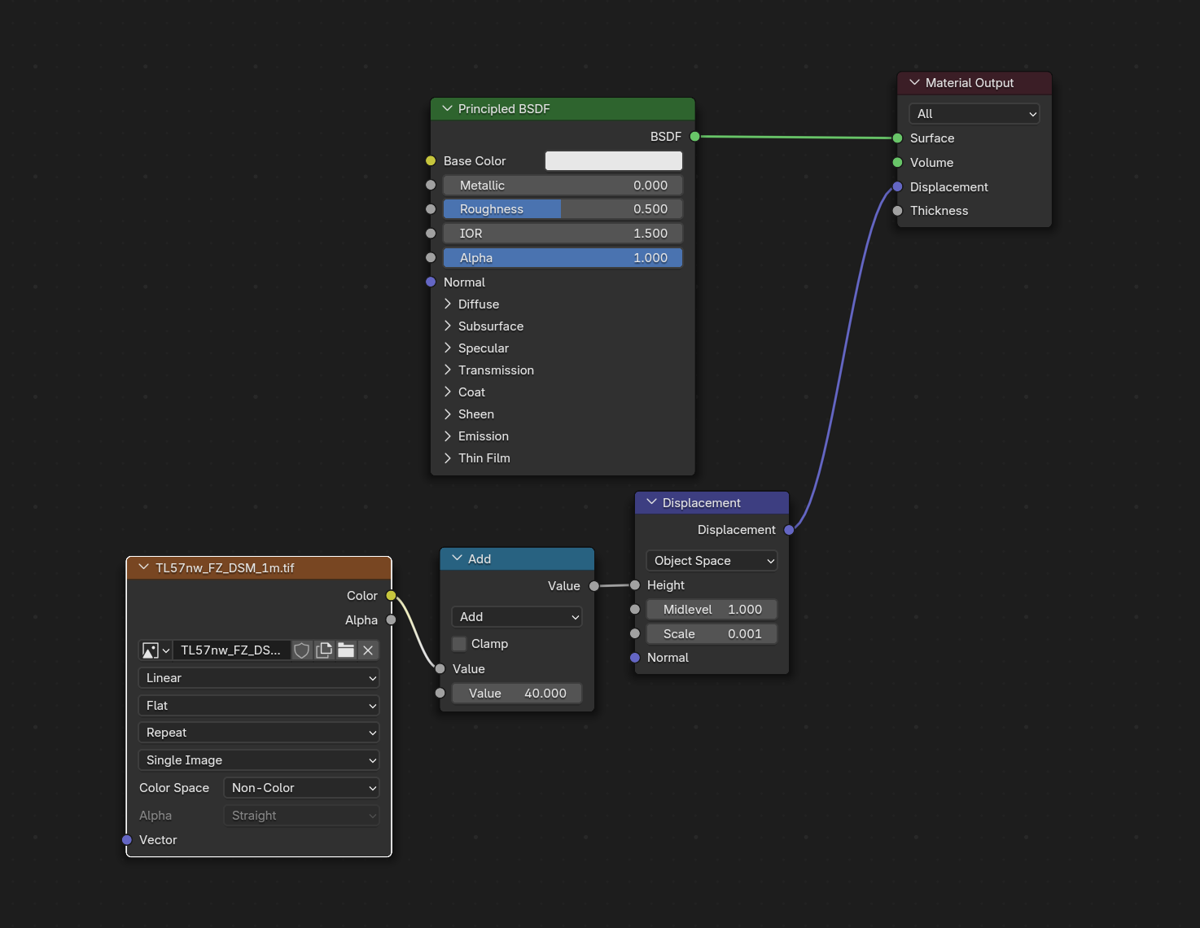Viewport: 1200px width, 928px height.
Task: Enable the Clamp checkbox
Action: pyautogui.click(x=459, y=644)
